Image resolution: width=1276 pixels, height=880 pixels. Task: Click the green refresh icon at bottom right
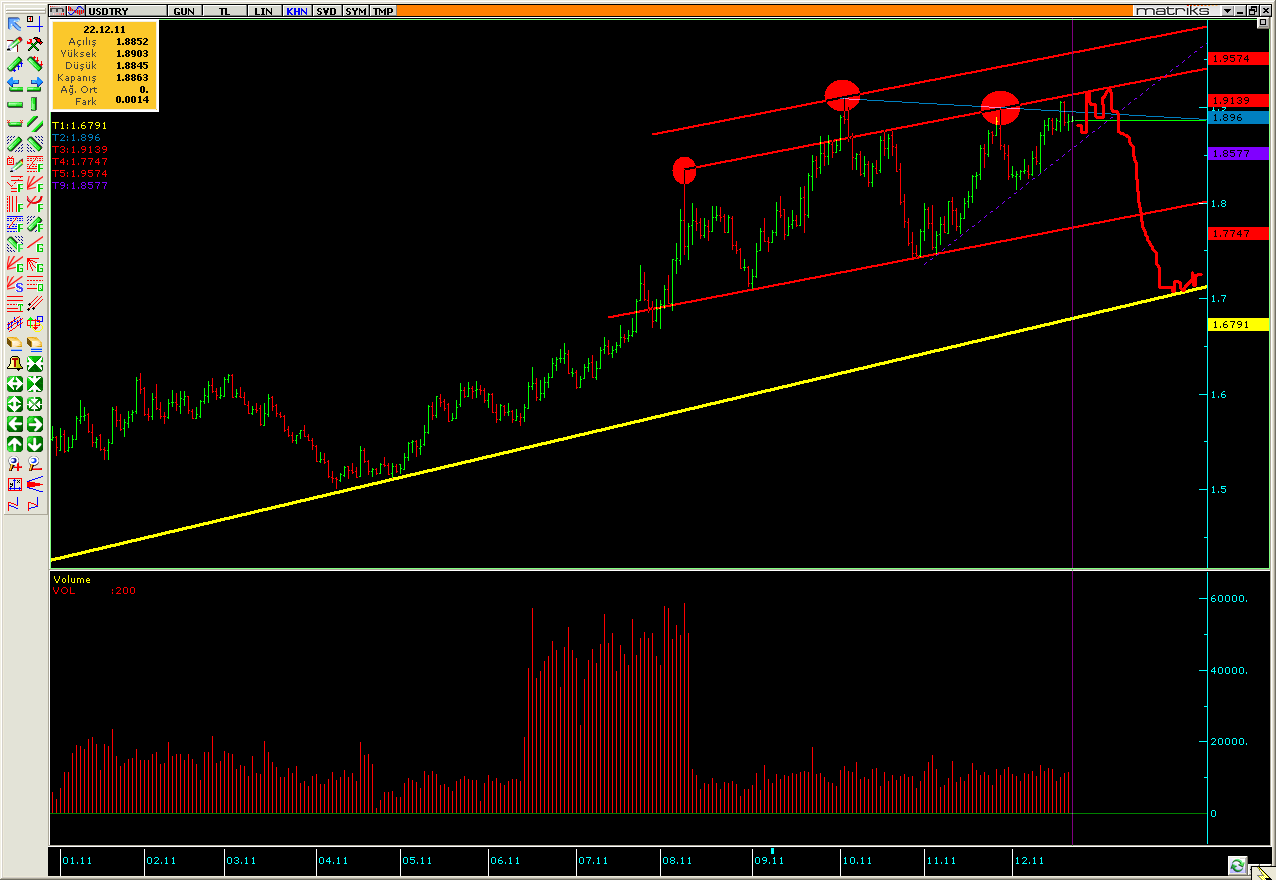1238,865
